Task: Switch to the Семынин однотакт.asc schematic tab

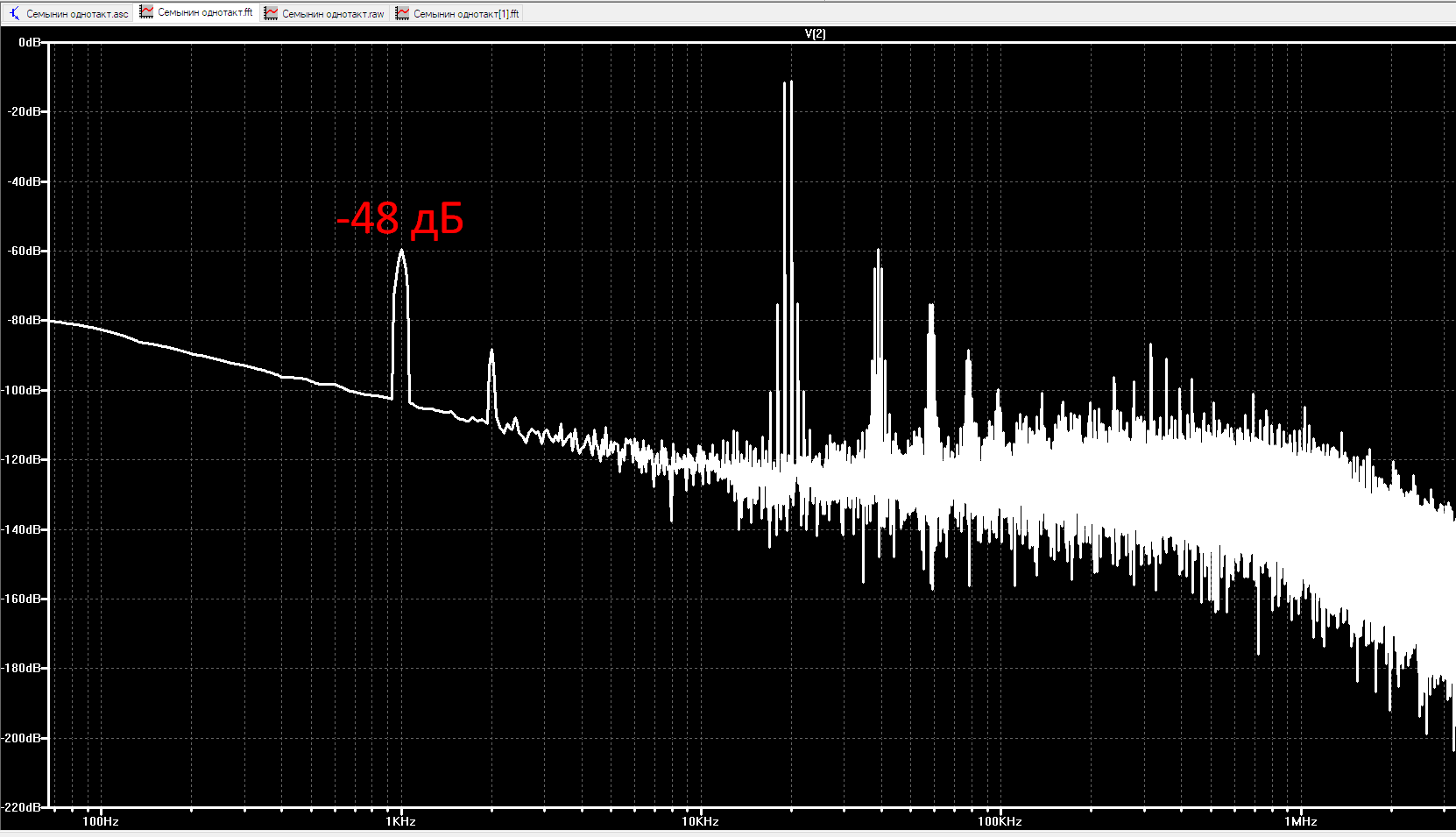Action: 68,13
